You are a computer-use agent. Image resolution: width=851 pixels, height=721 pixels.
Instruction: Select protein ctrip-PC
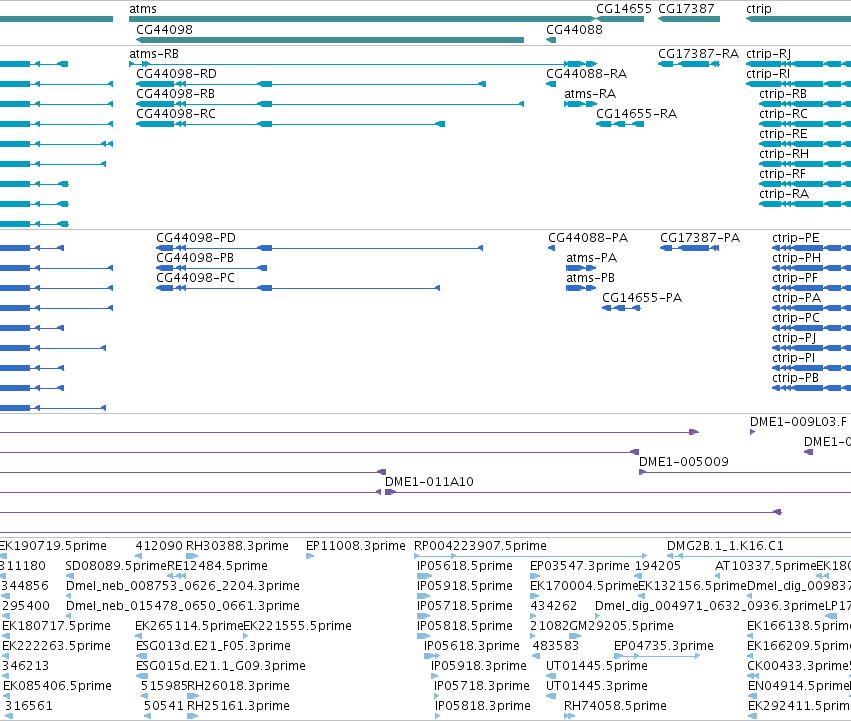[811, 328]
